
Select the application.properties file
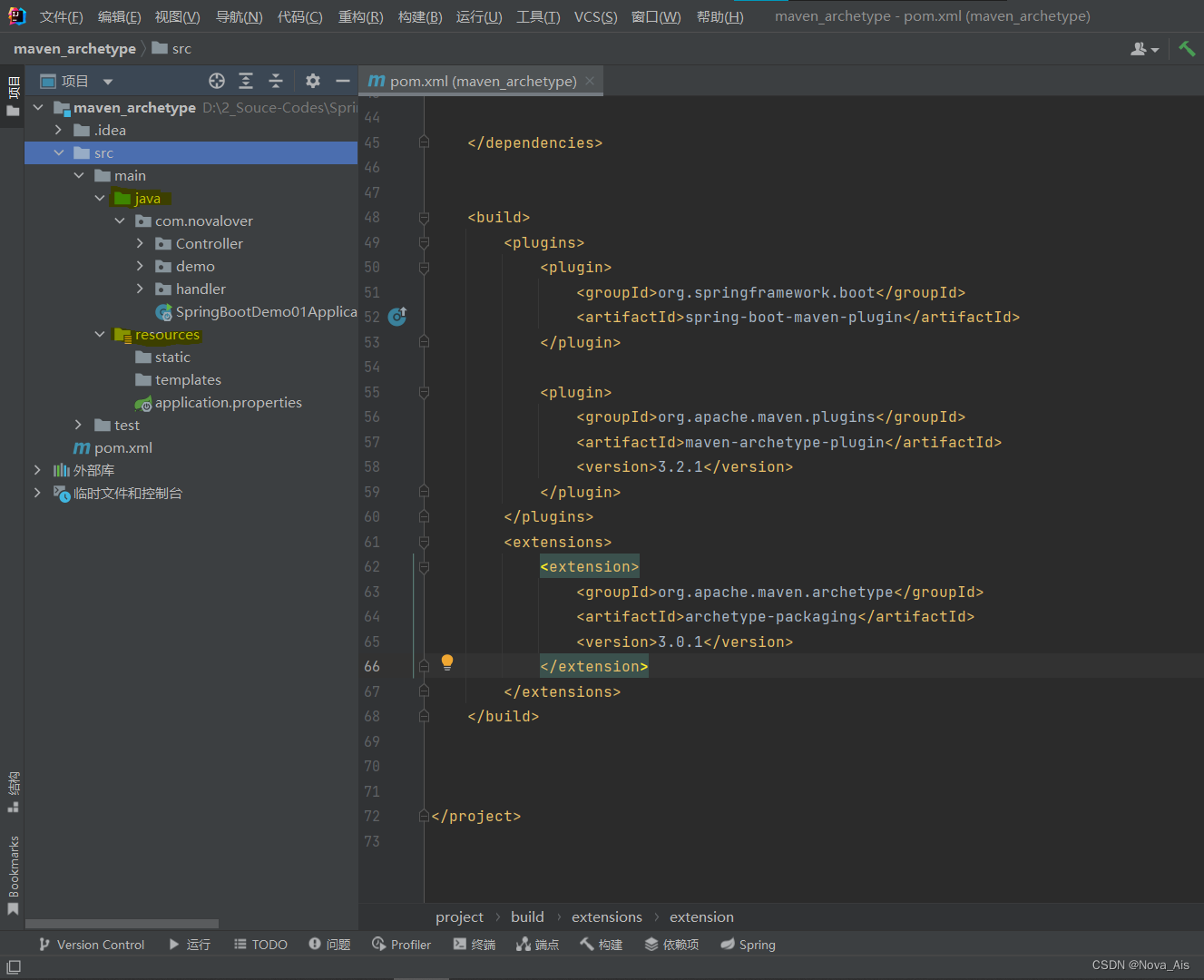pyautogui.click(x=218, y=402)
